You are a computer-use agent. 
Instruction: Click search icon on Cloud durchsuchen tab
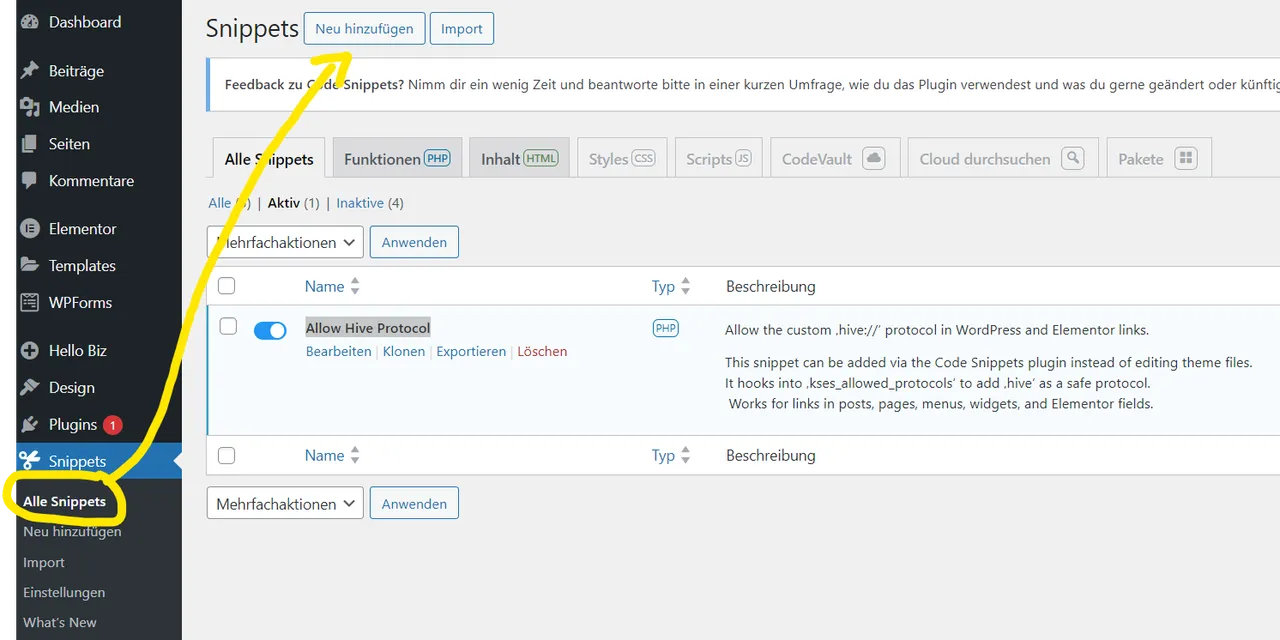click(x=1073, y=158)
